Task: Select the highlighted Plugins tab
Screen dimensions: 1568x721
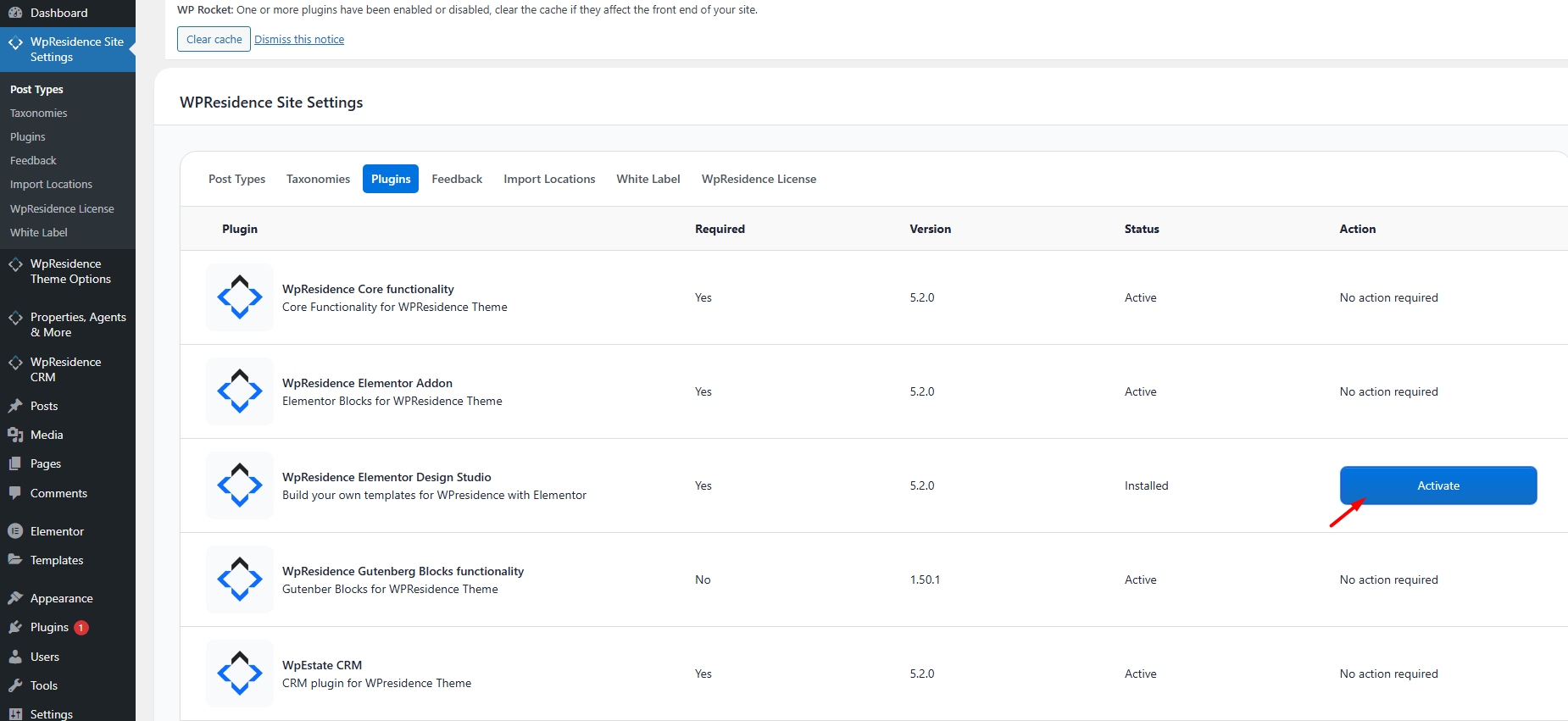Action: [391, 179]
